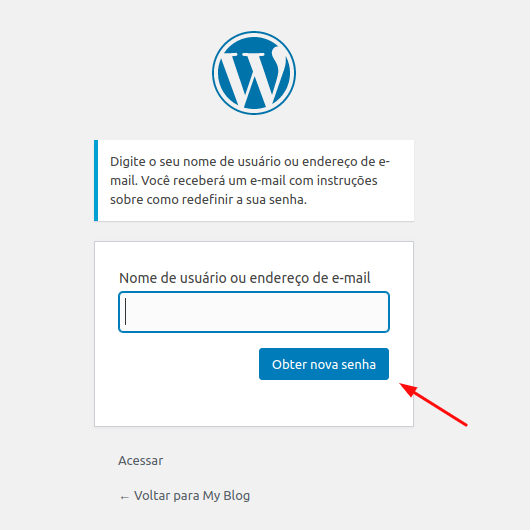The height and width of the screenshot is (530, 530).
Task: Follow the Voltar para My Blog link
Action: 185,496
